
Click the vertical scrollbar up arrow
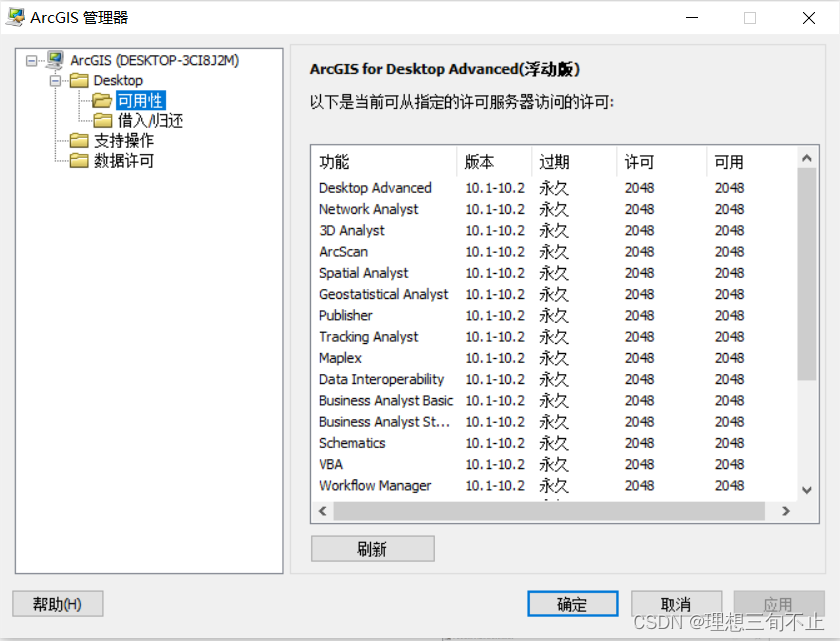pyautogui.click(x=807, y=158)
